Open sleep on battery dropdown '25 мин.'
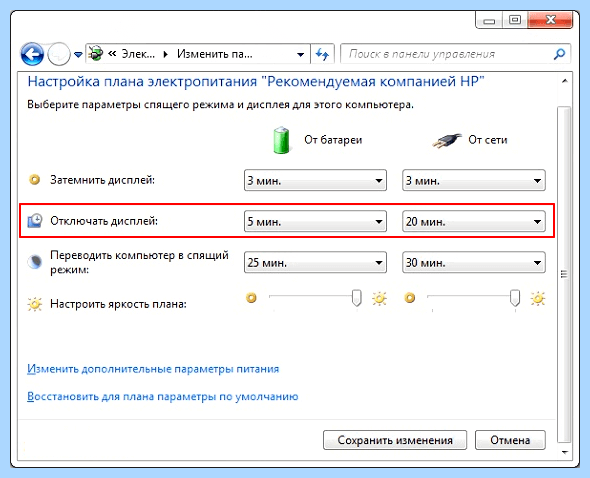590x478 pixels. click(x=315, y=262)
